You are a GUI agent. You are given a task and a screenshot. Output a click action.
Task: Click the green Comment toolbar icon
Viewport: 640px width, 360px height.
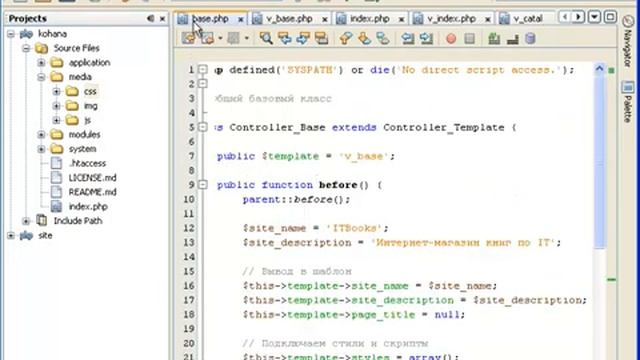(494, 38)
